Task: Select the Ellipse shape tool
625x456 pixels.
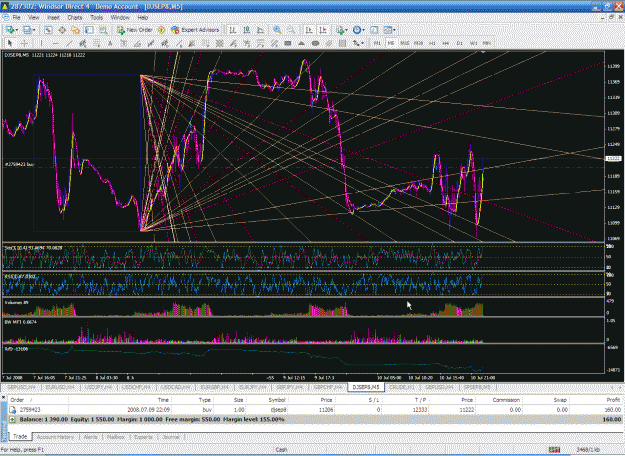Action: click(315, 43)
